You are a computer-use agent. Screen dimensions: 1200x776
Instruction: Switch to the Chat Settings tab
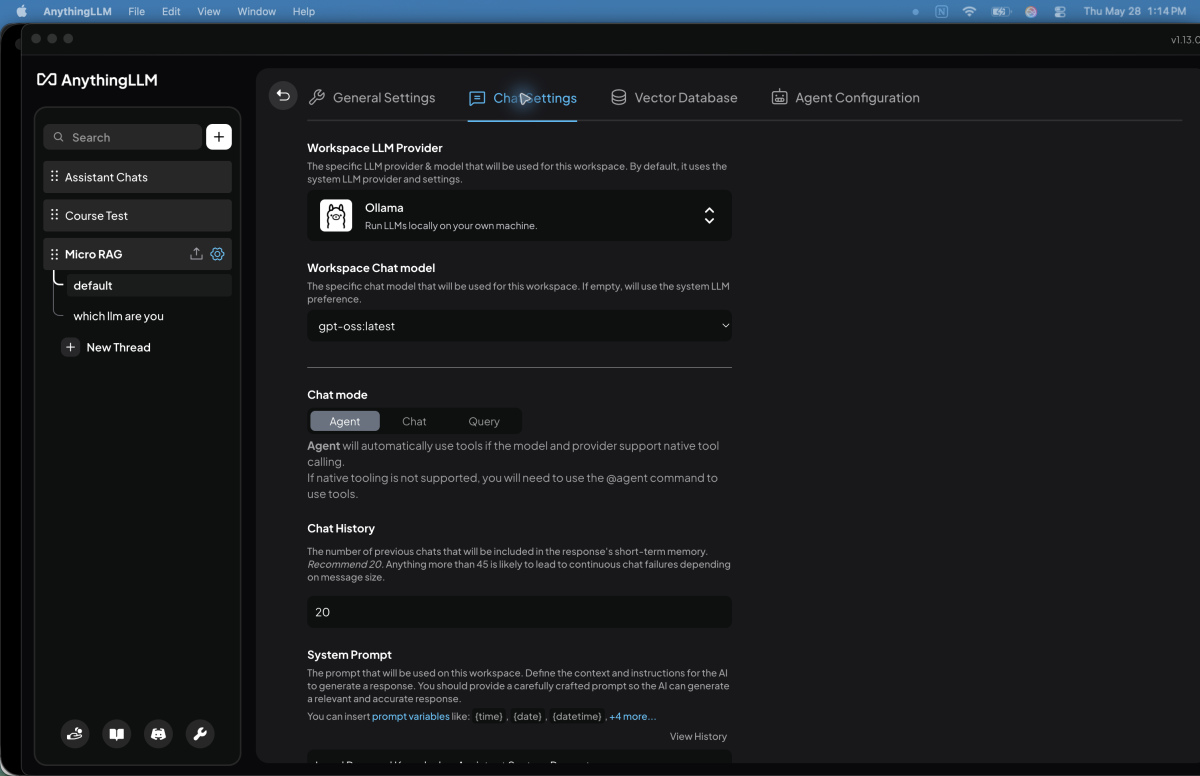point(522,97)
